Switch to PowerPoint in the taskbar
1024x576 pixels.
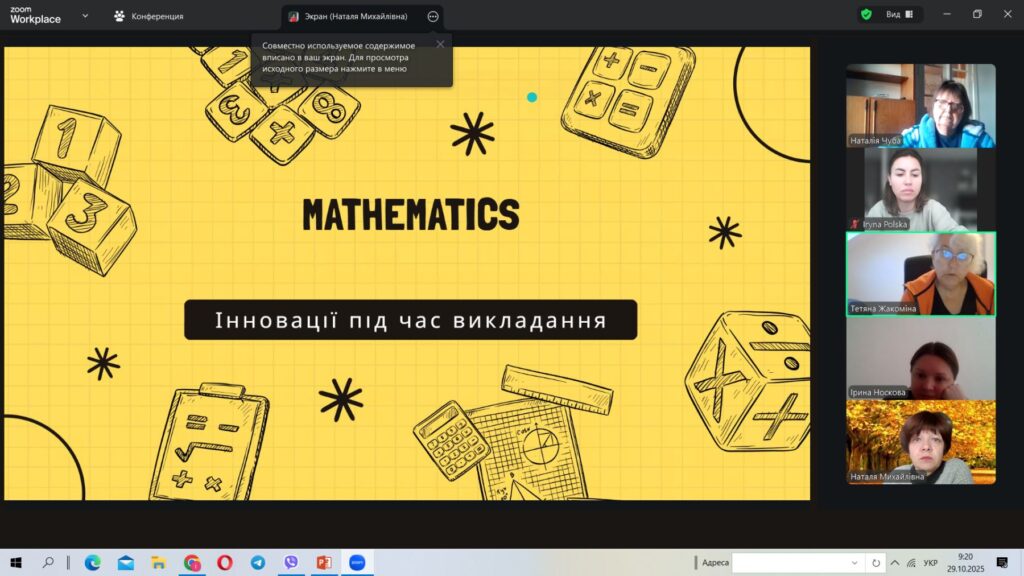coord(323,563)
